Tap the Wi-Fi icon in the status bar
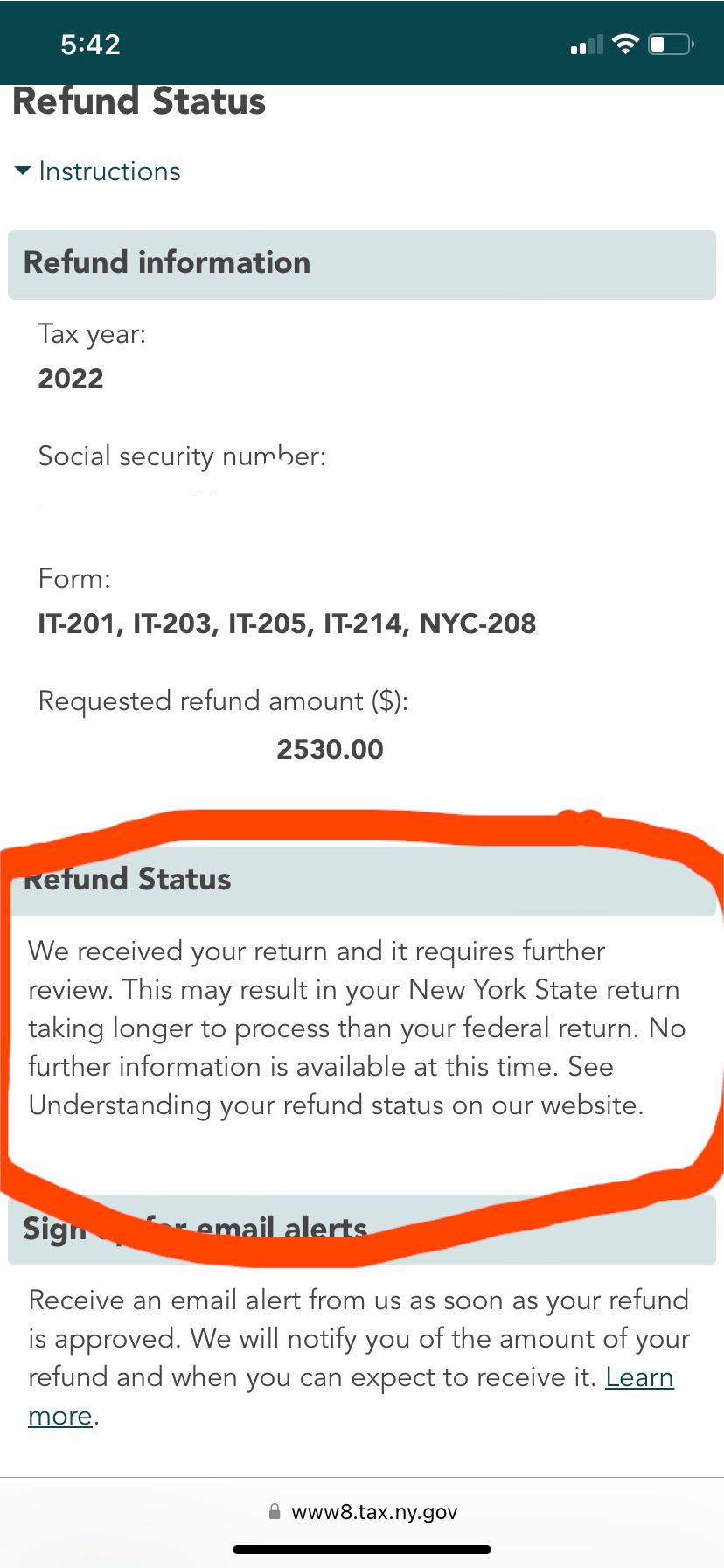This screenshot has height=1568, width=724. [x=626, y=43]
